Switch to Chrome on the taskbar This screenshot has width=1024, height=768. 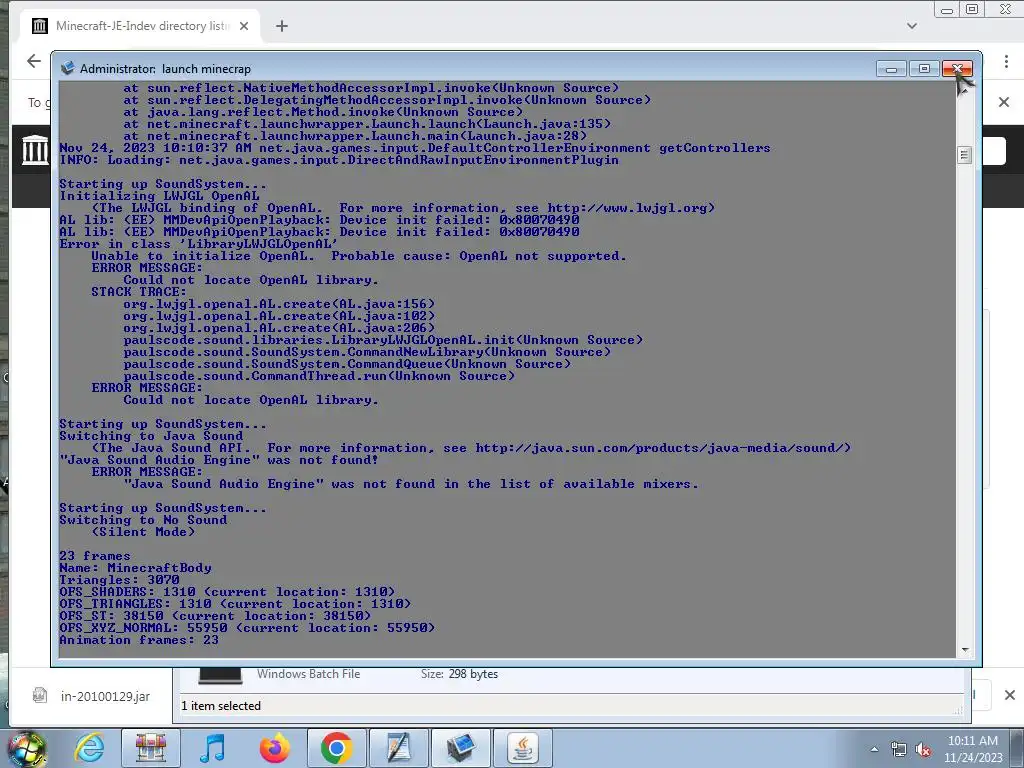click(336, 748)
